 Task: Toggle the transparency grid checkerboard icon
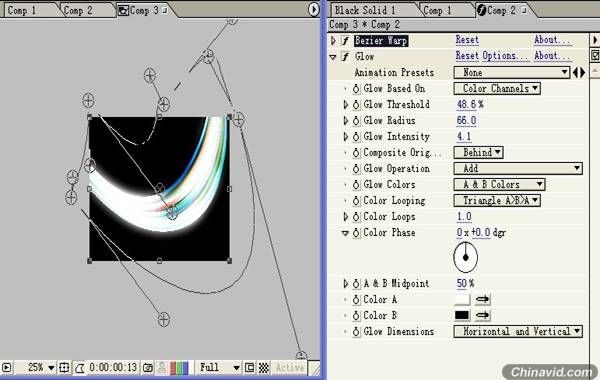pyautogui.click(x=264, y=368)
